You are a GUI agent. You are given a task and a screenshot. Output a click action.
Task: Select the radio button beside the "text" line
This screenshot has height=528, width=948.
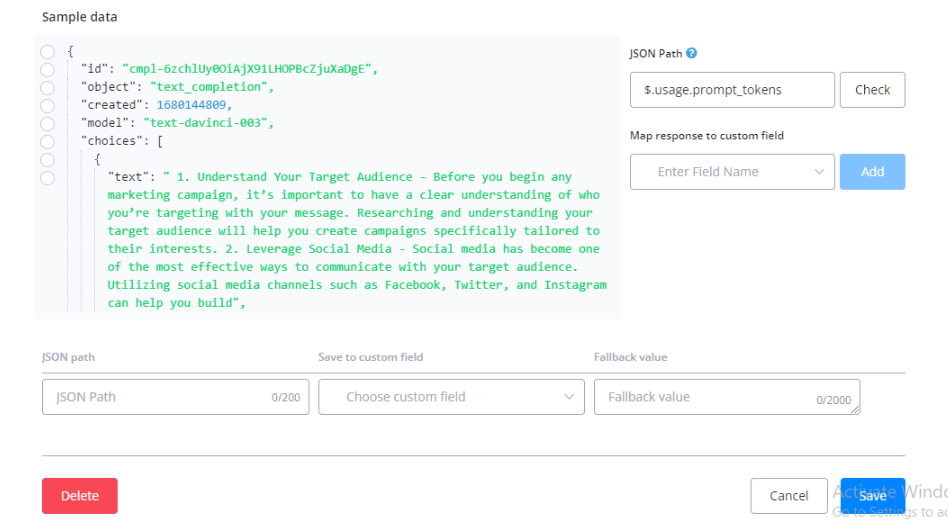click(47, 177)
